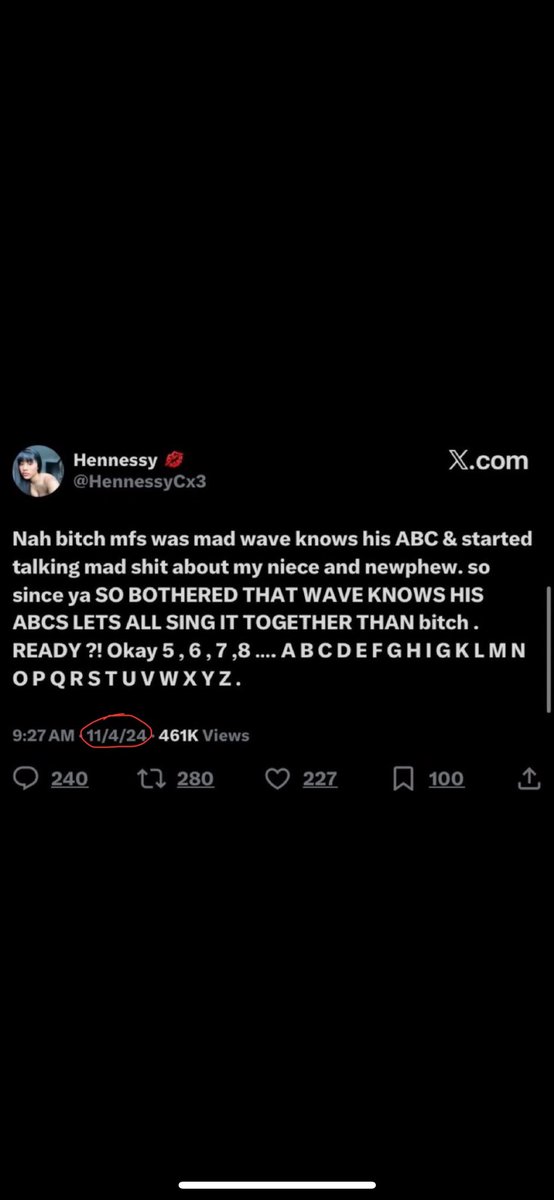Click the tweet text body
The height and width of the screenshot is (1200, 554).
pyautogui.click(x=270, y=609)
